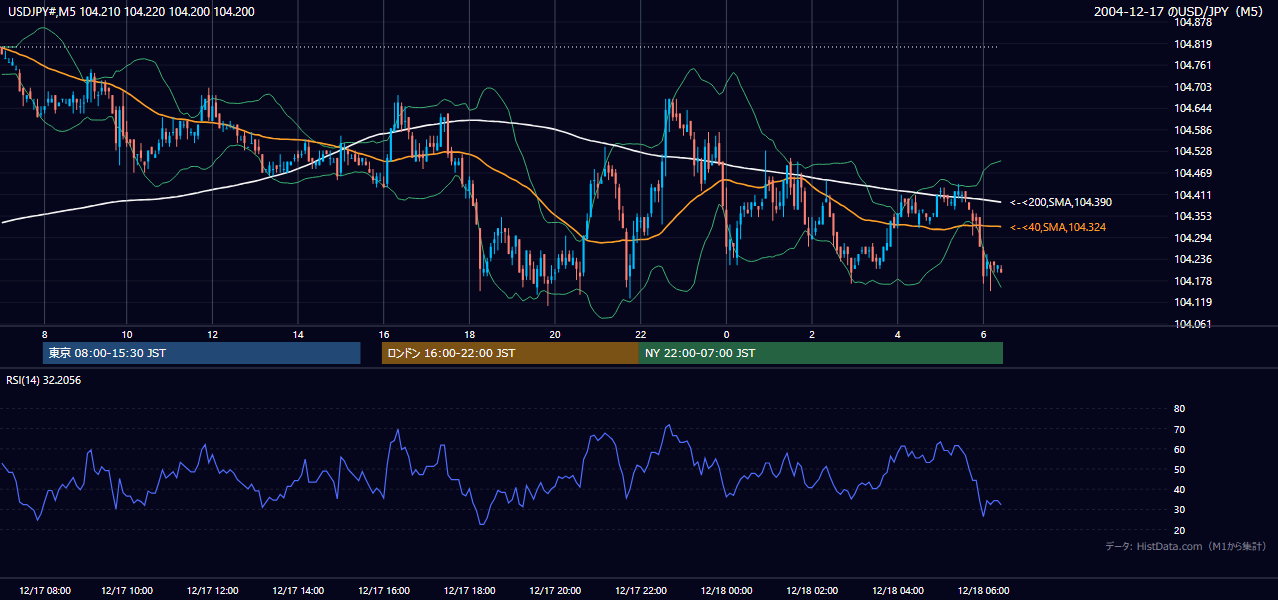
Task: Click the 12/17 14:00 date label
Action: point(297,591)
